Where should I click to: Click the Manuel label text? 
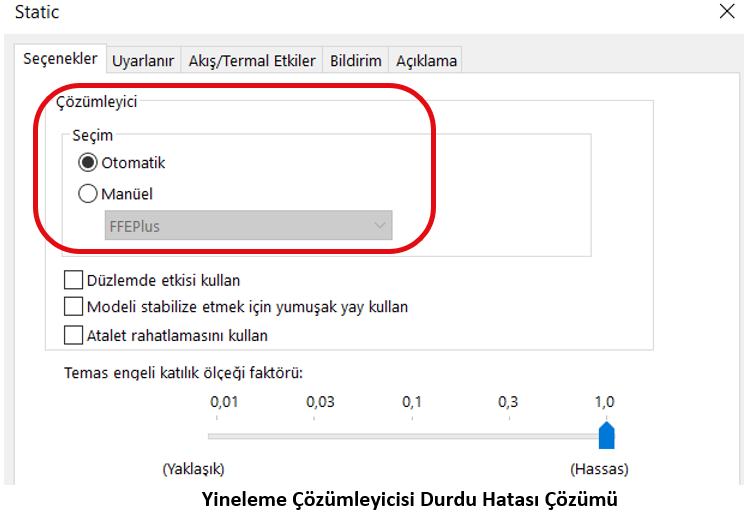pos(127,194)
